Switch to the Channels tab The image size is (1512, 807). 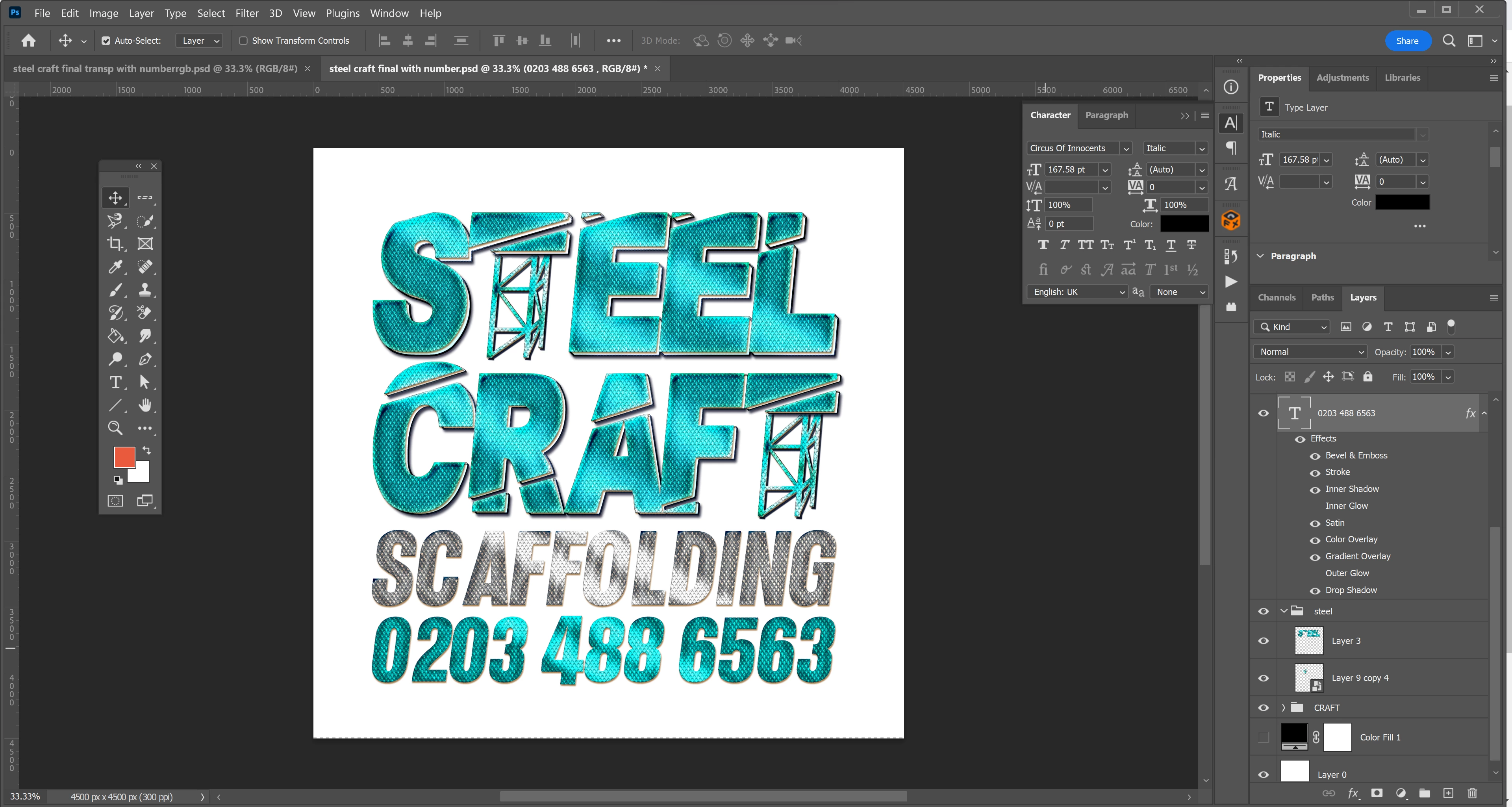click(1276, 298)
